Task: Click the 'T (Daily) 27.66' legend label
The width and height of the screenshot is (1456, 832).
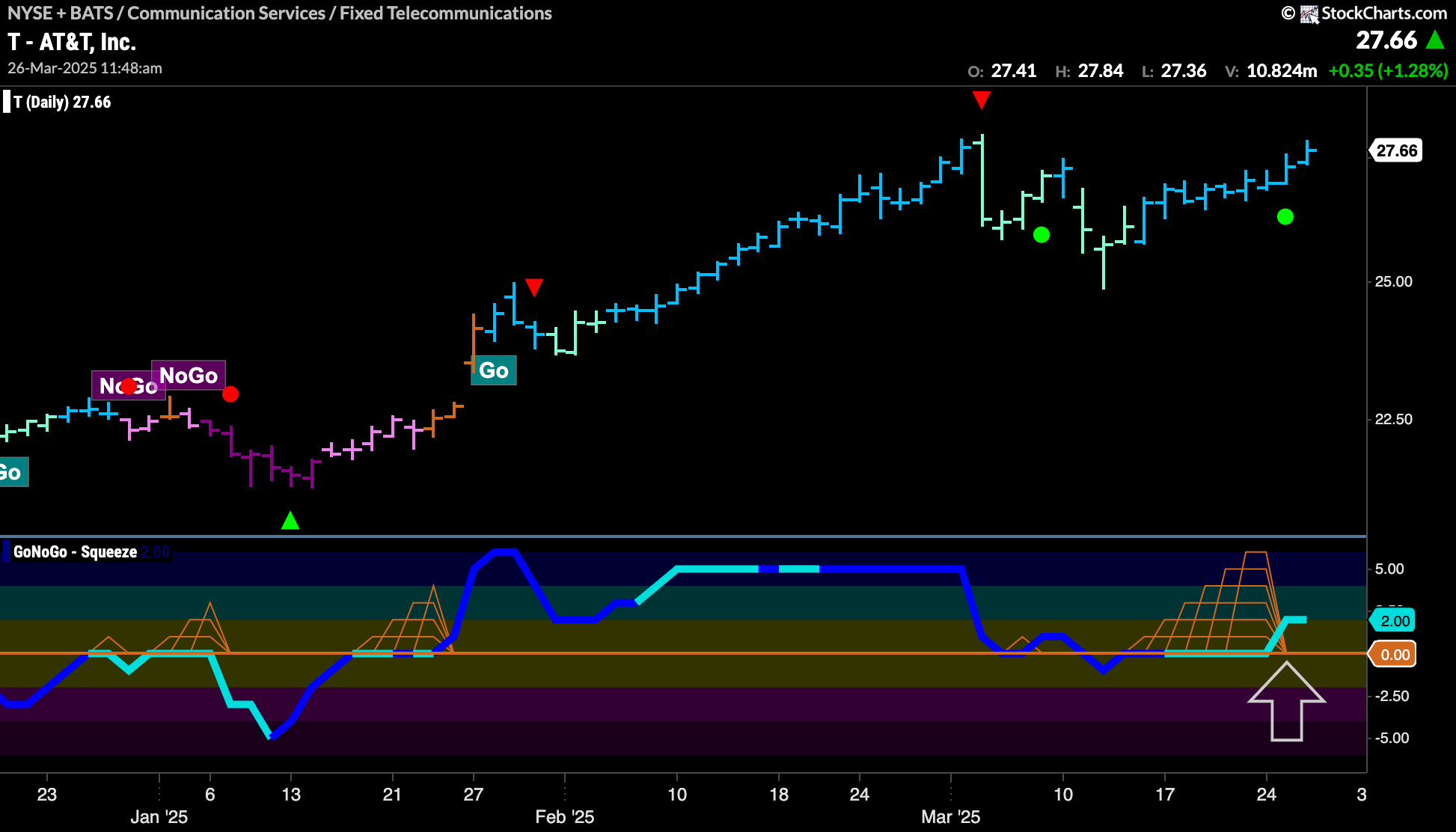Action: coord(62,102)
